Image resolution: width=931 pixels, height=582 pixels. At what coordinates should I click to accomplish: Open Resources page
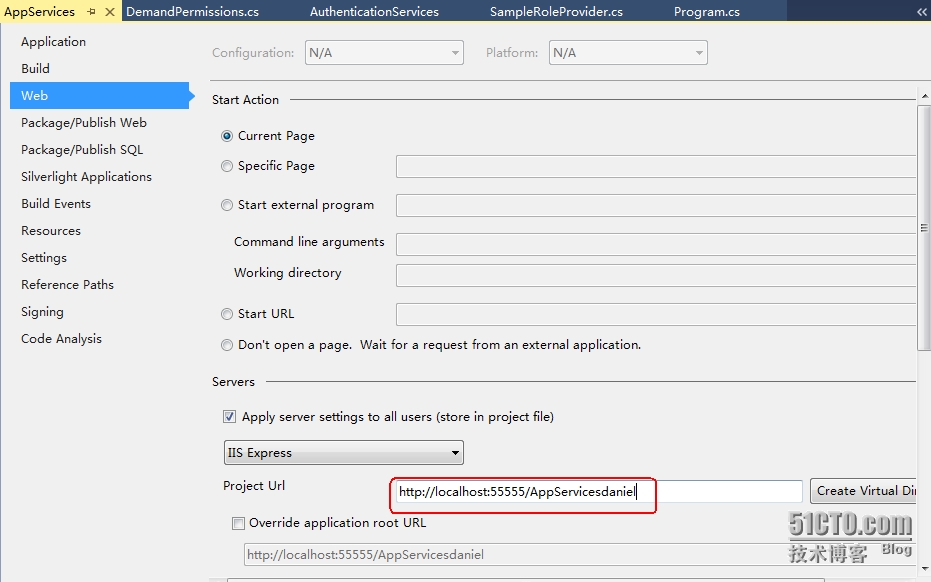click(x=51, y=230)
